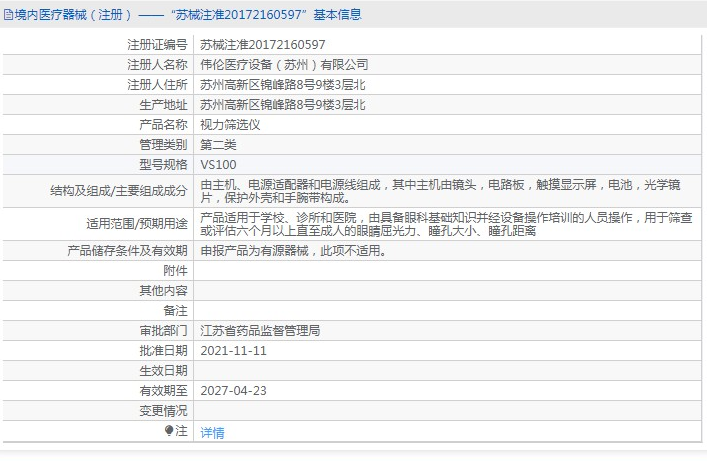Screen dimensions: 707x461
Task: Click the bulb icon beside 注
Action: click(x=169, y=431)
